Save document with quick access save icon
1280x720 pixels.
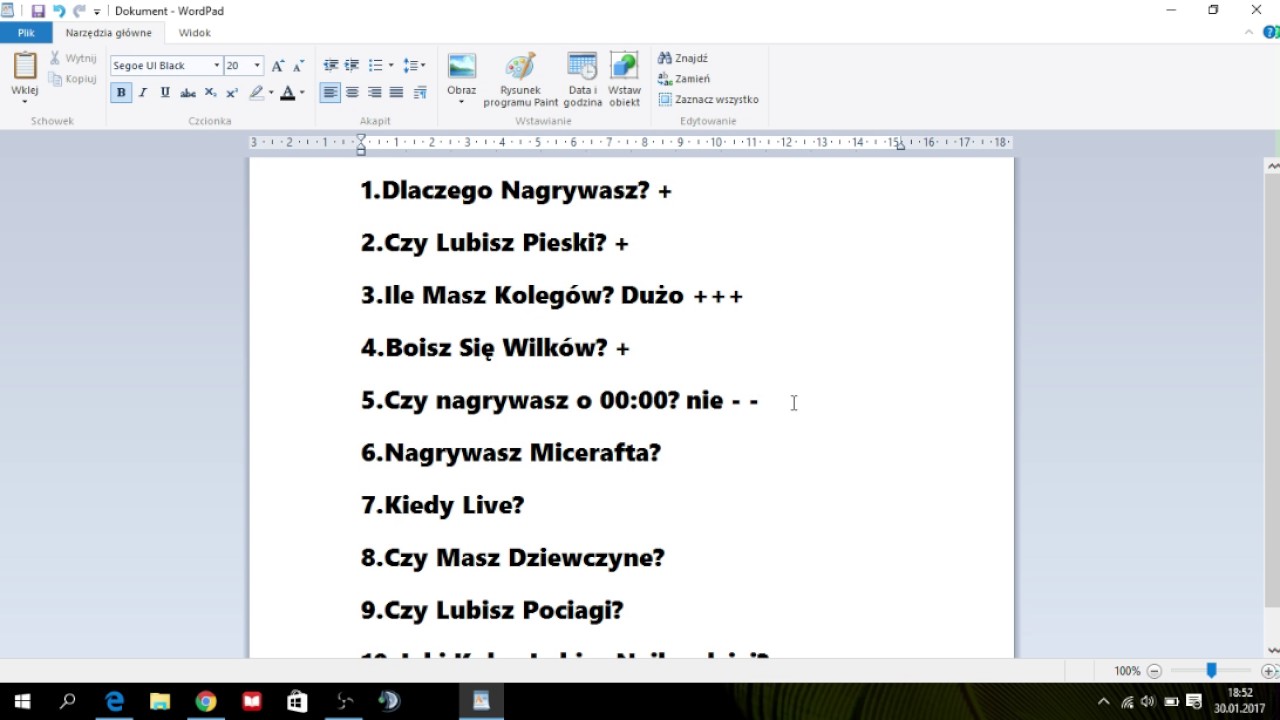[x=38, y=11]
